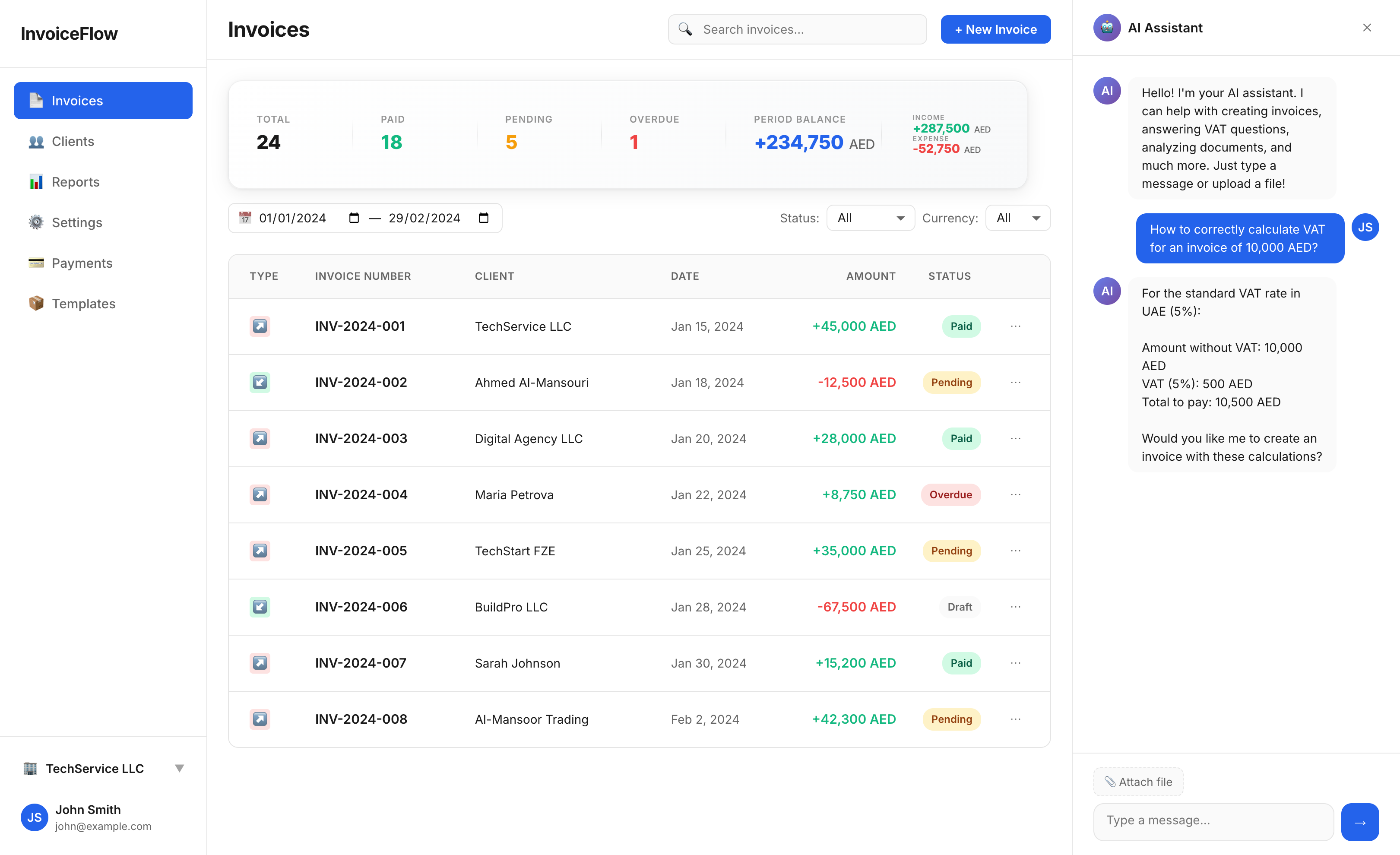The image size is (1400, 855).
Task: Click the New Invoice button
Action: point(995,29)
